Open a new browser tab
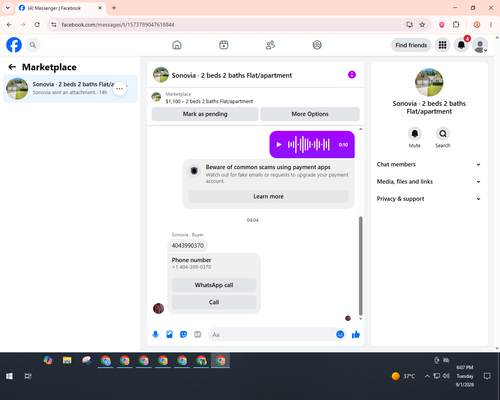Screen dimensions: 500x400 point(114,8)
